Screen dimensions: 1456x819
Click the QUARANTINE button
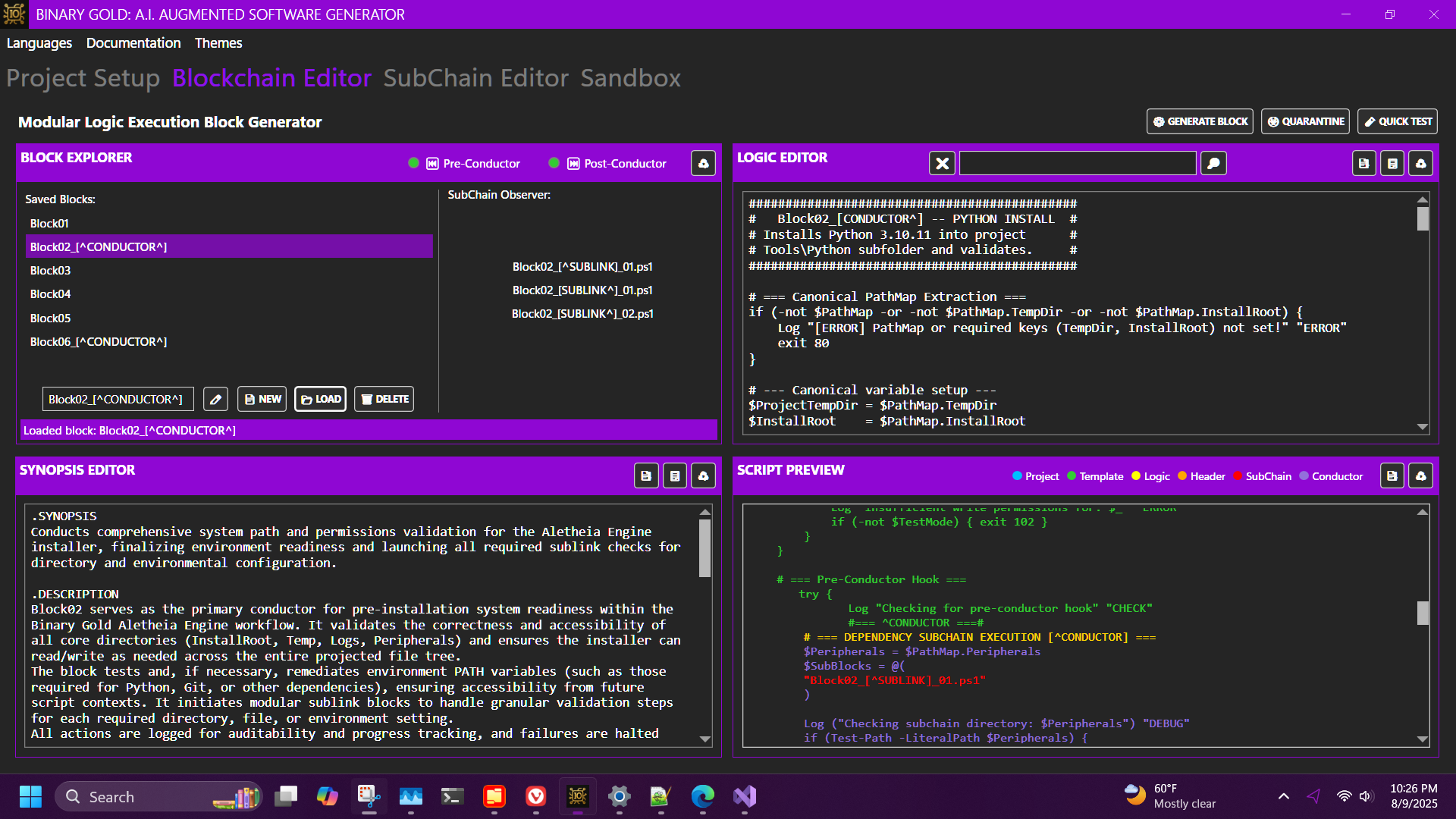click(x=1305, y=121)
